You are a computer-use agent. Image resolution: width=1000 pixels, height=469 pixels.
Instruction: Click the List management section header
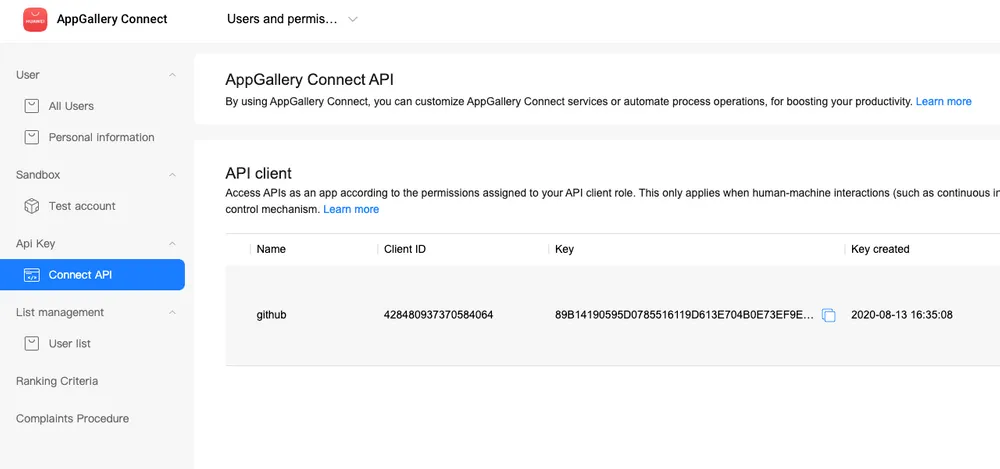point(59,313)
